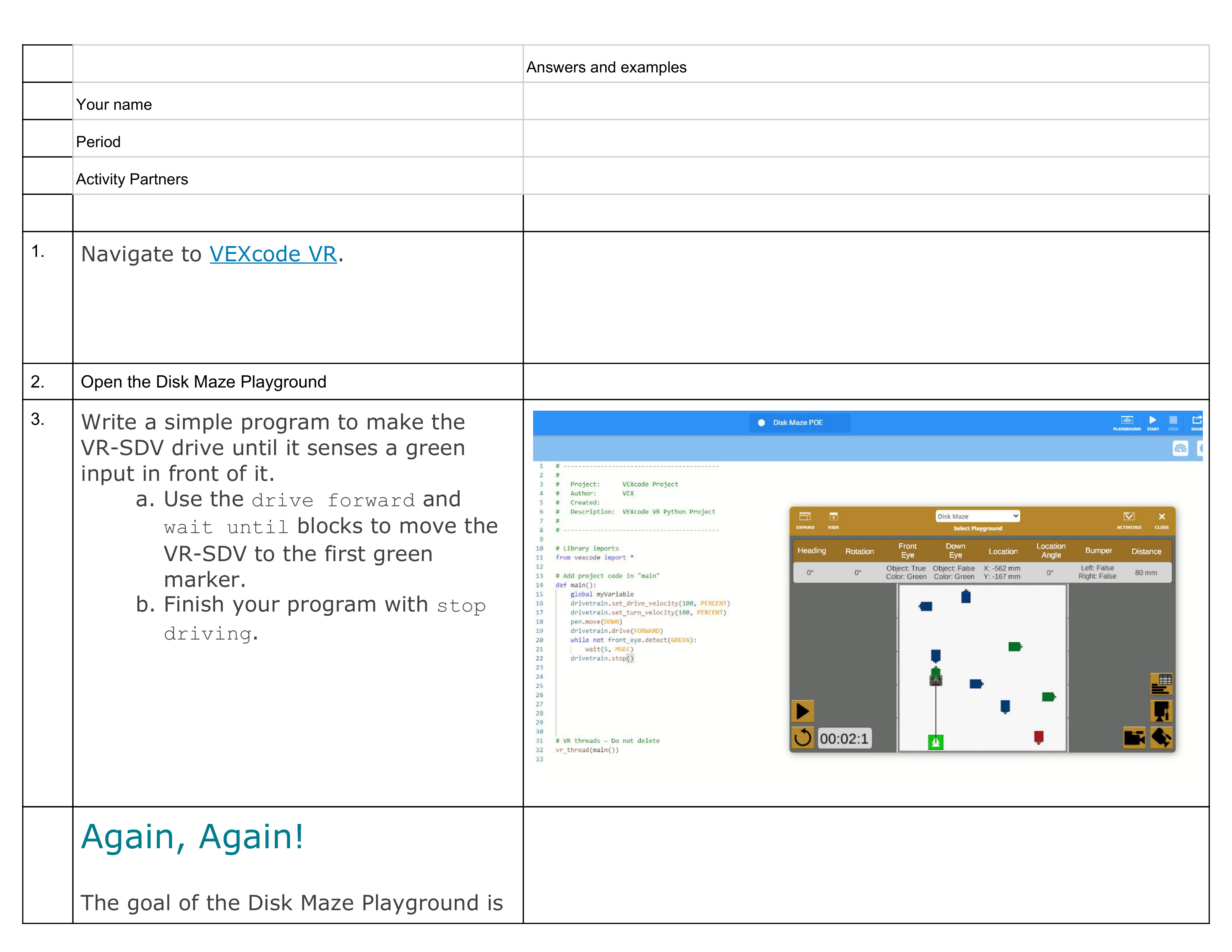This screenshot has width=1232, height=952.
Task: Click the vr_thread(main()) code line
Action: pyautogui.click(x=587, y=750)
